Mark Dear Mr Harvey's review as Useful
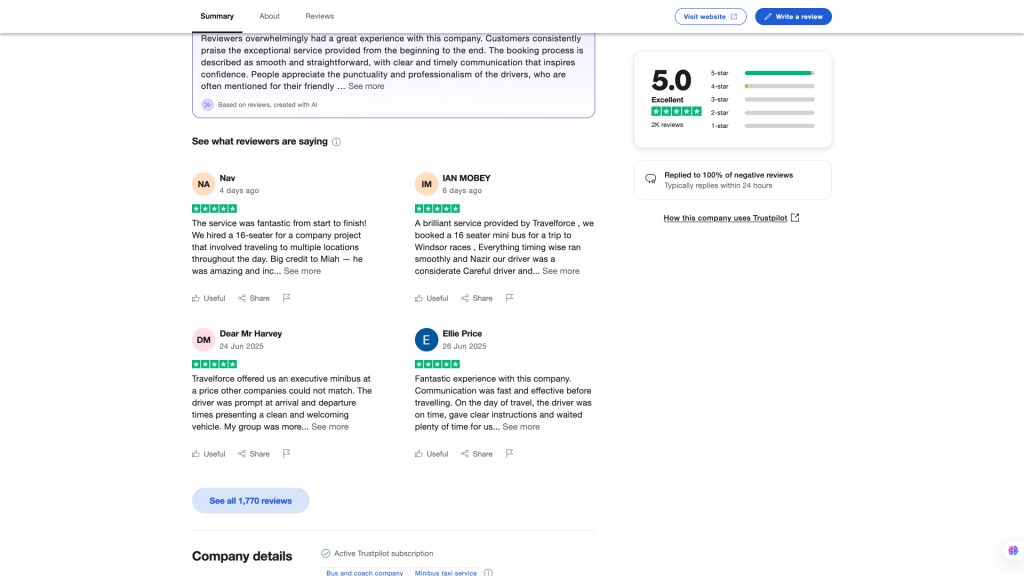The height and width of the screenshot is (576, 1024). click(x=208, y=454)
